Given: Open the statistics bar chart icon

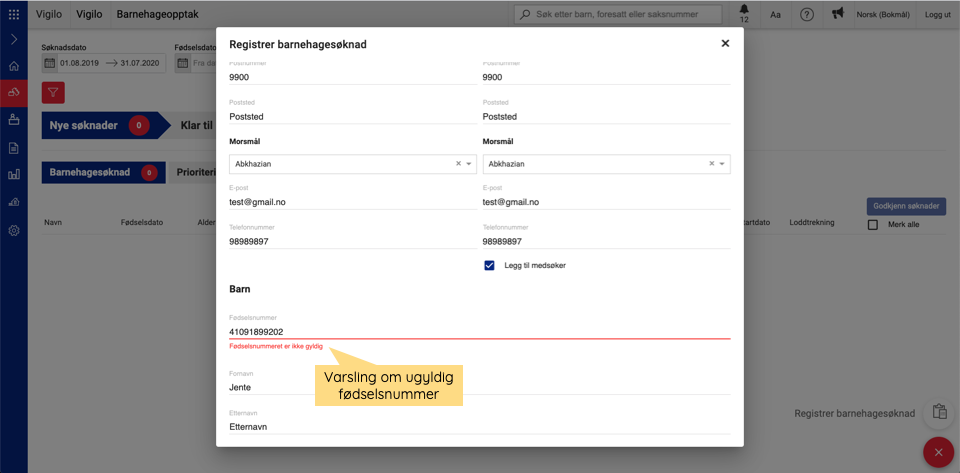Looking at the screenshot, I should [14, 174].
